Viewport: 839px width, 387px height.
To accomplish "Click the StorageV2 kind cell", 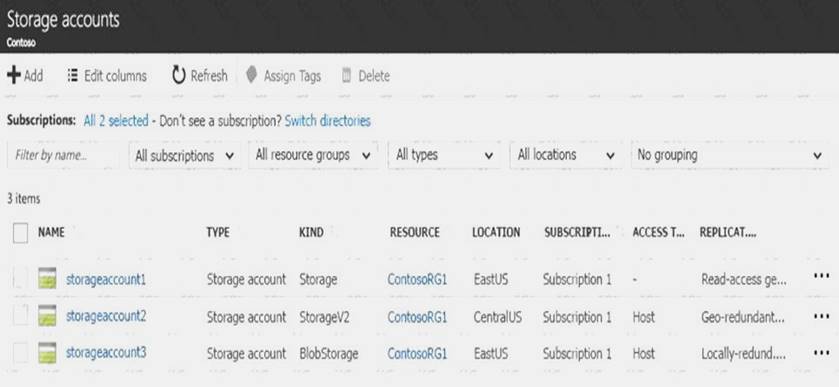I will [324, 317].
